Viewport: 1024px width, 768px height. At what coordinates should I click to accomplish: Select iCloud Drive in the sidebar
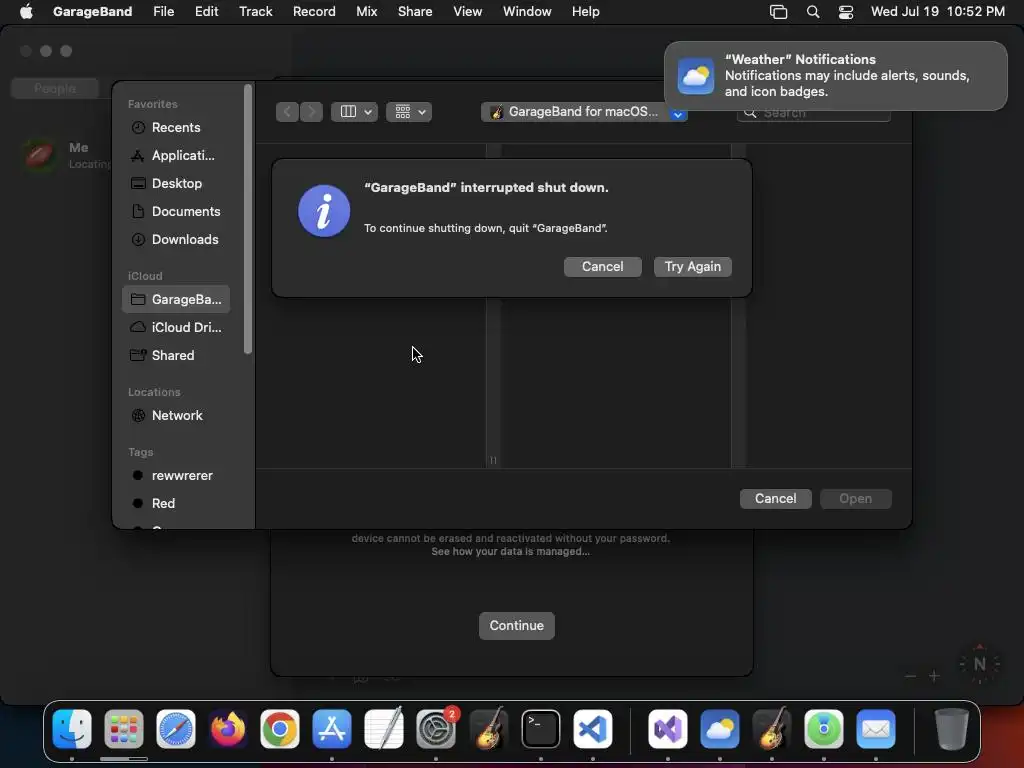click(x=176, y=327)
